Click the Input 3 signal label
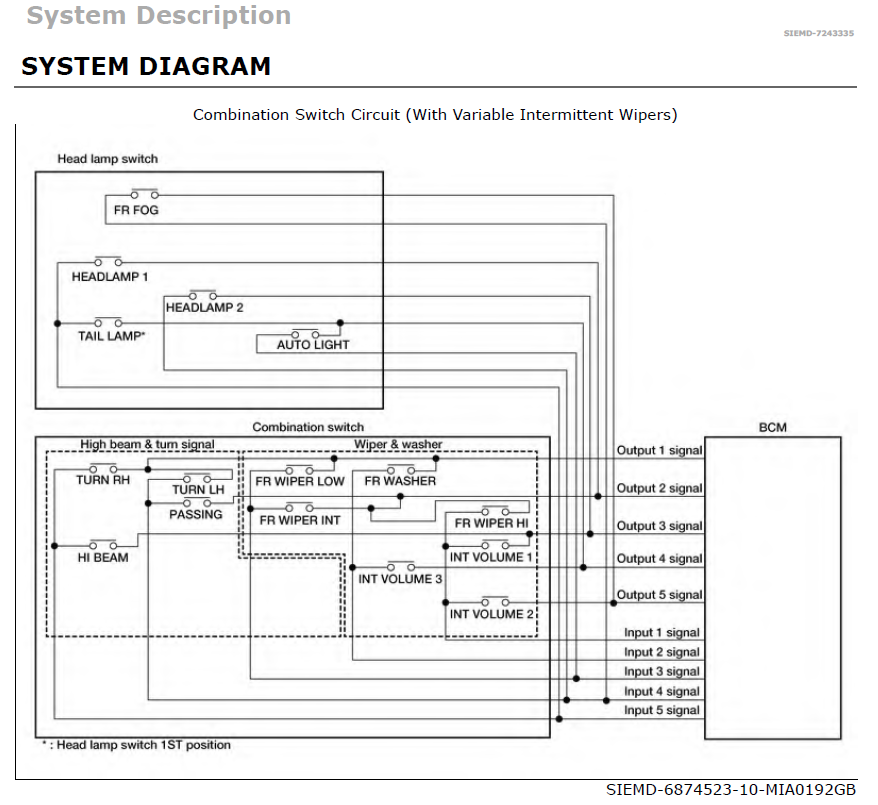 click(661, 672)
